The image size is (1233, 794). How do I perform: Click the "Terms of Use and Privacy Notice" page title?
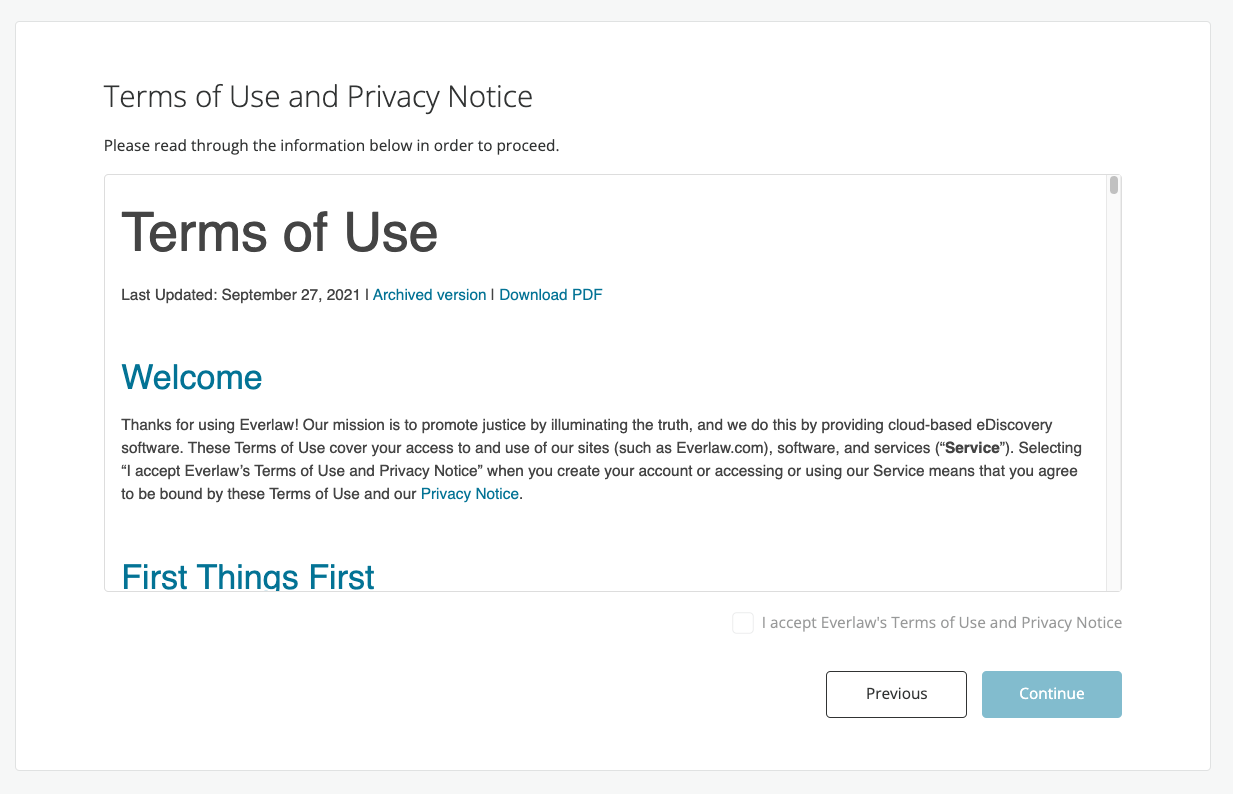(x=318, y=97)
